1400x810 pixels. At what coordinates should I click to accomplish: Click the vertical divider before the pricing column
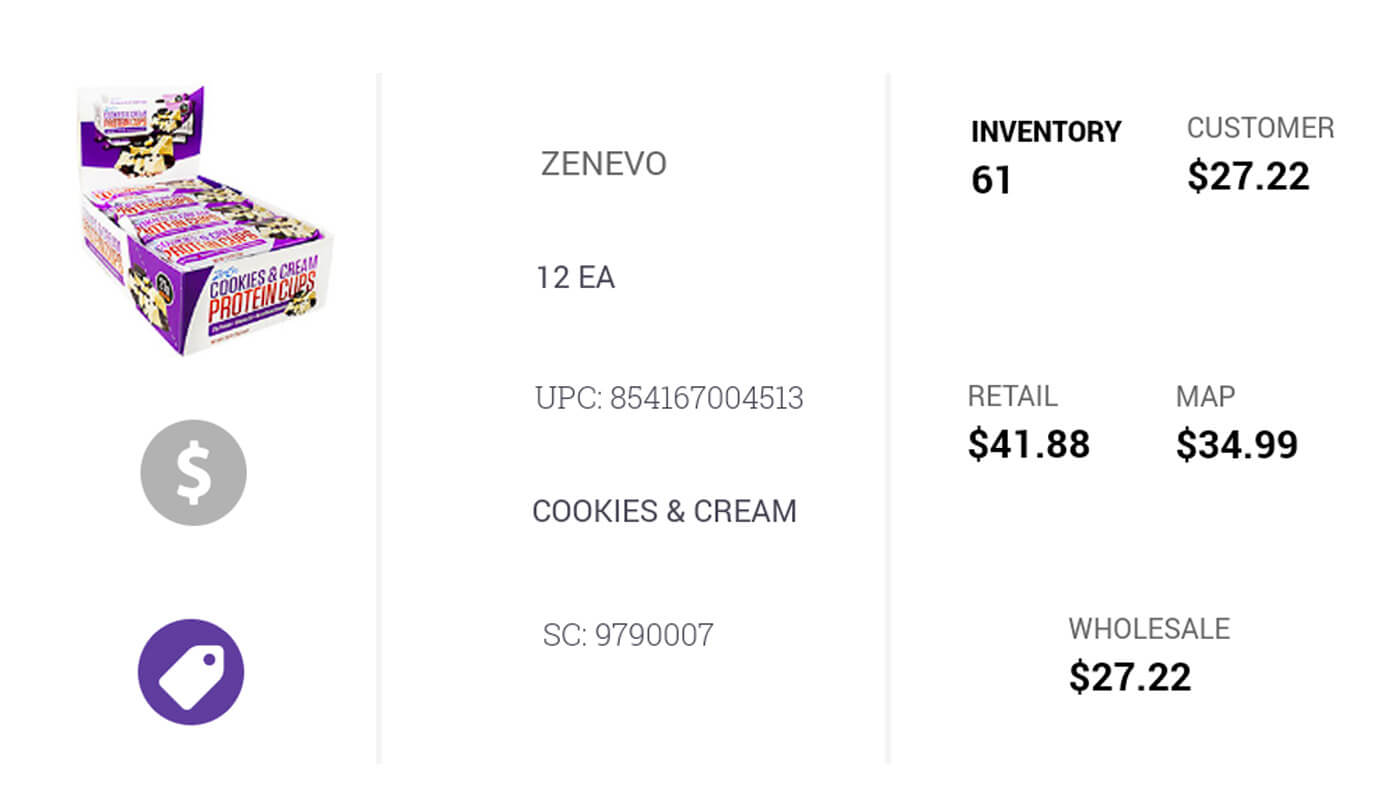pos(887,418)
